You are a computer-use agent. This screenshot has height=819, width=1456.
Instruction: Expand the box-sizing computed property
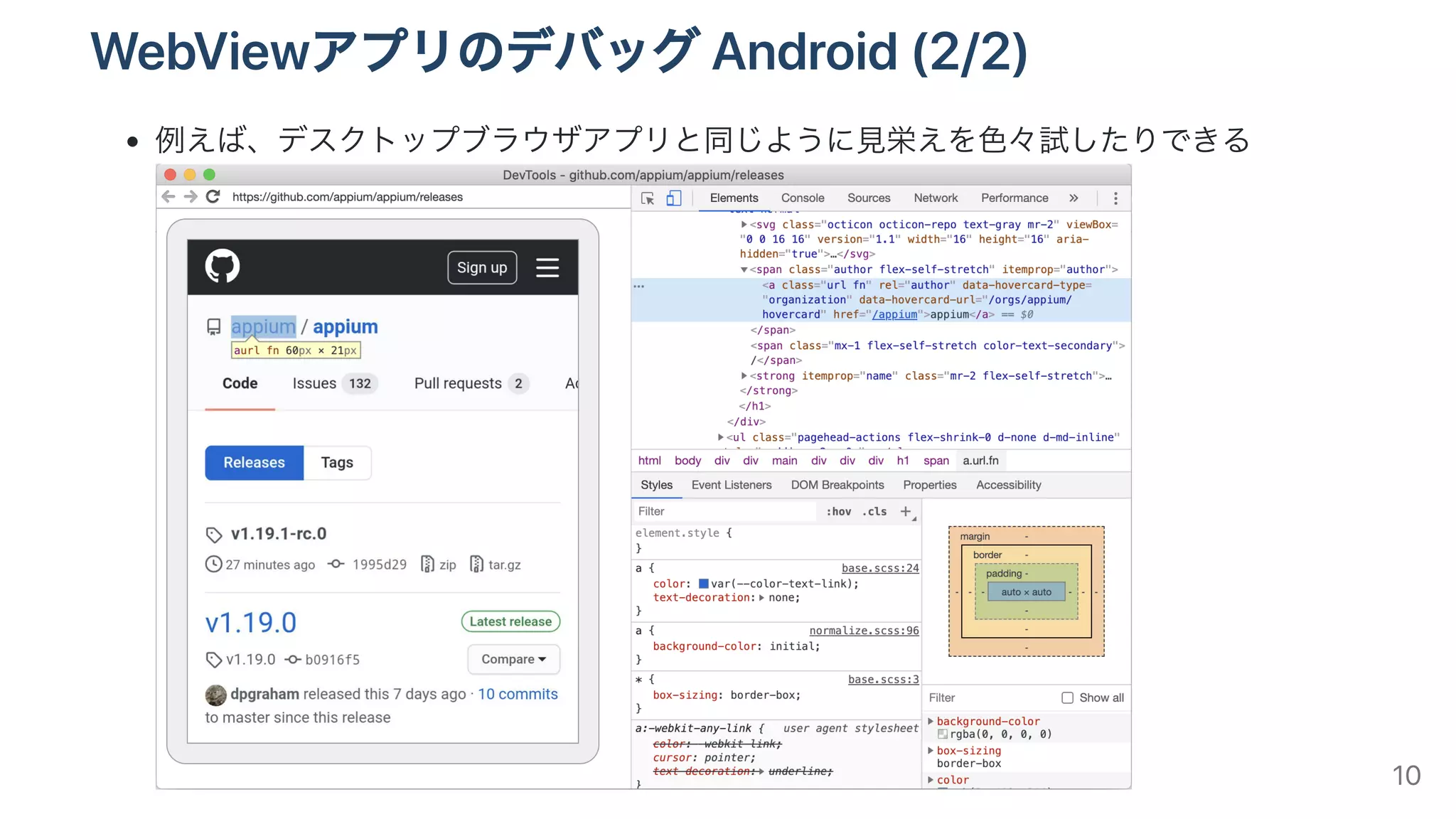click(x=931, y=750)
